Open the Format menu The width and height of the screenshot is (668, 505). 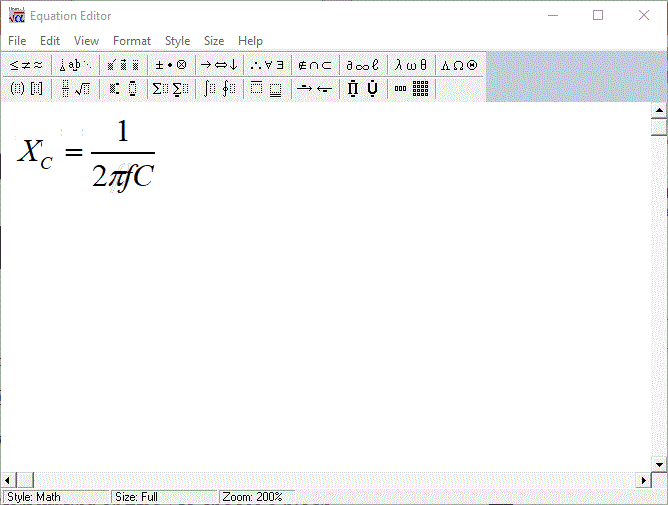coord(132,41)
